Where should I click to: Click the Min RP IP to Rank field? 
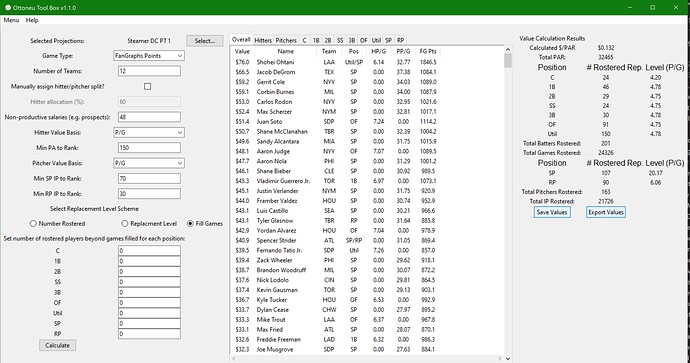click(x=149, y=194)
